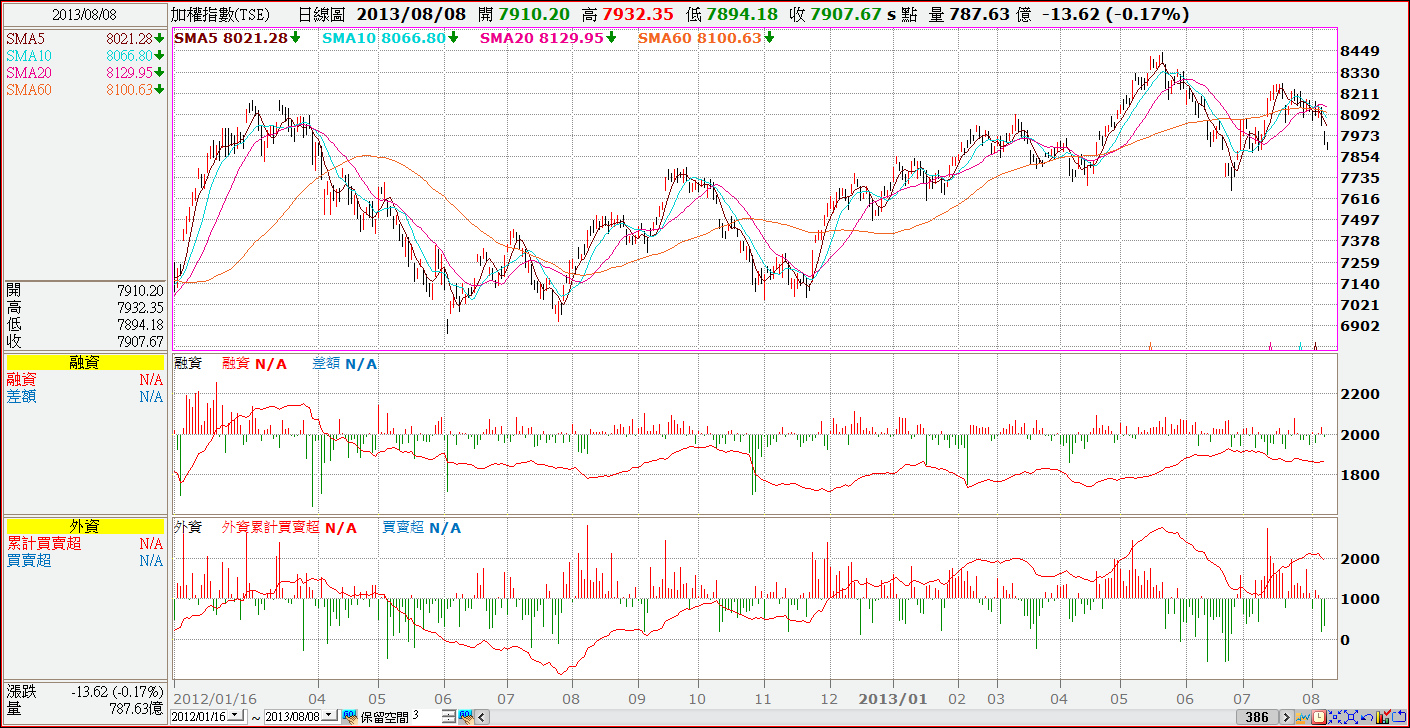This screenshot has height=728, width=1410.
Task: Click 差額 row in left panel
Action: click(84, 396)
